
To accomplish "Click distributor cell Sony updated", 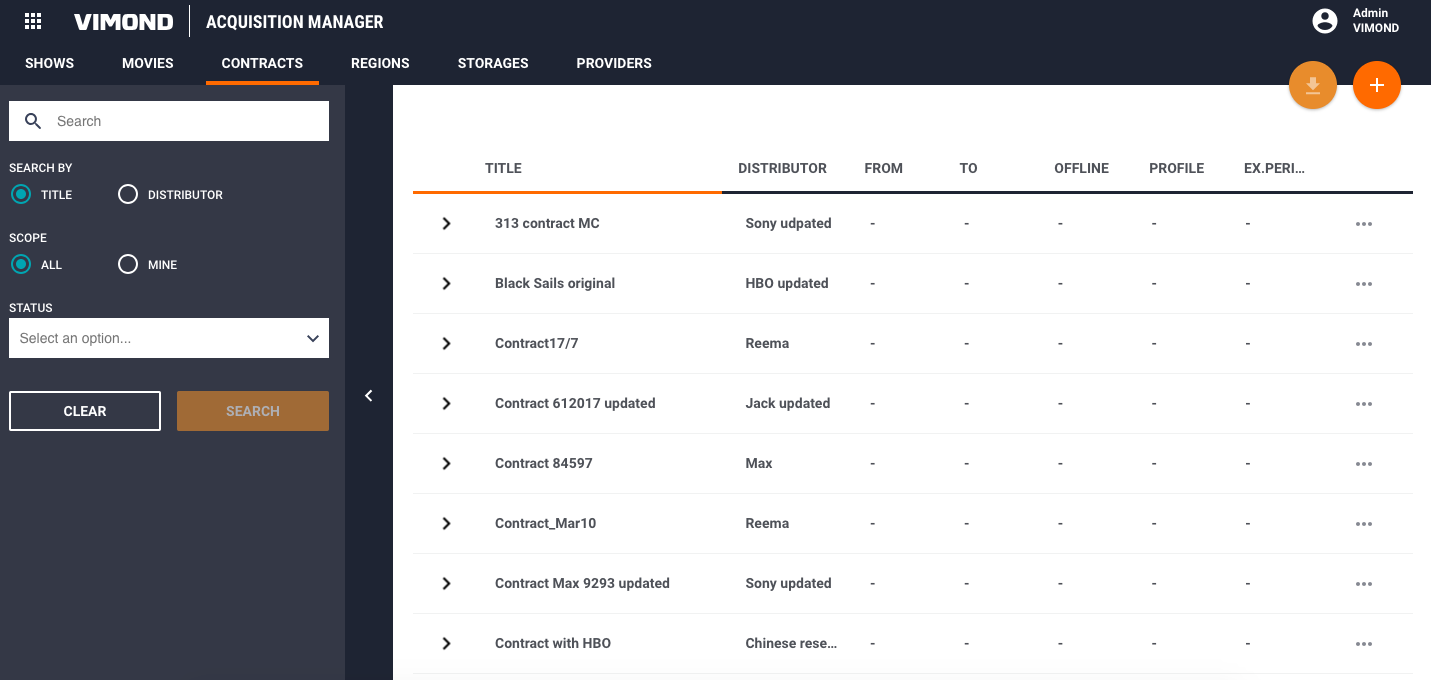I will [788, 583].
